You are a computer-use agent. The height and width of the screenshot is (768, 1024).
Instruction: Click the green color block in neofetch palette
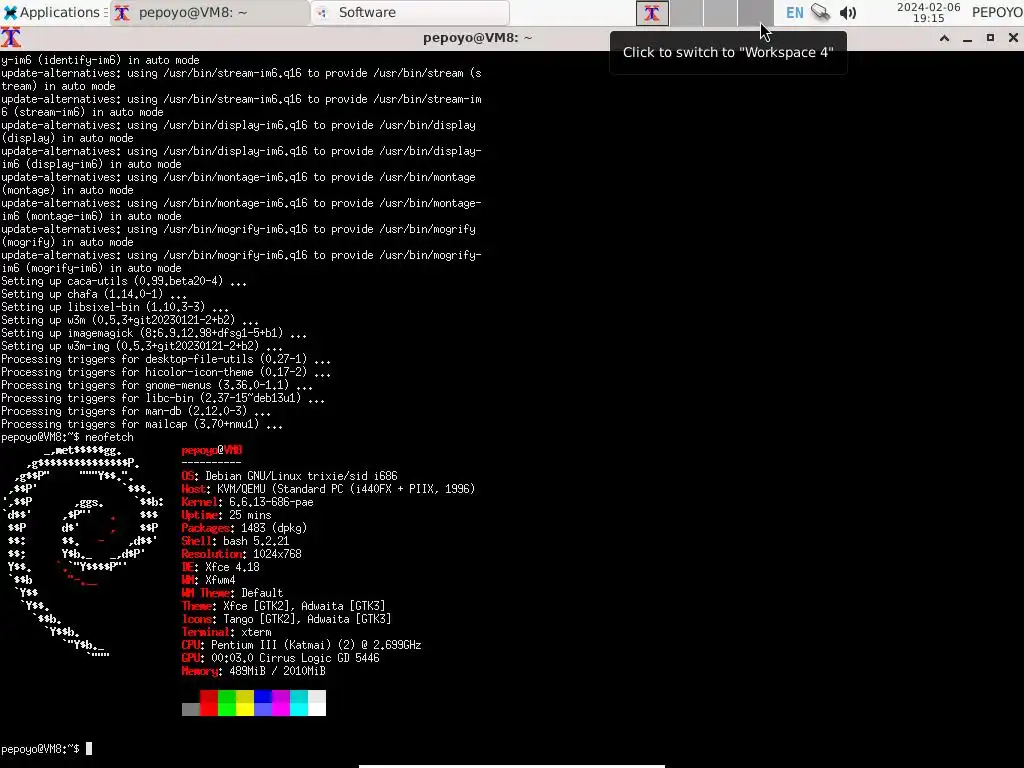[227, 703]
